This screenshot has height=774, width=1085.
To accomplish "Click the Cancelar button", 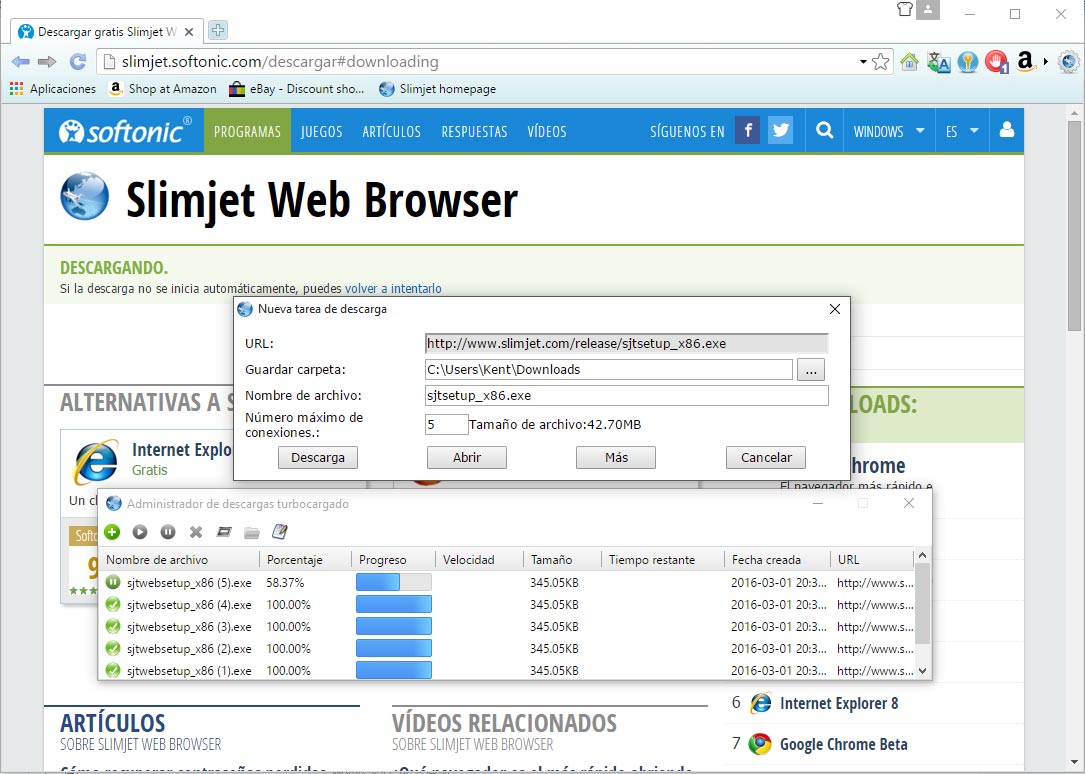I will point(766,457).
